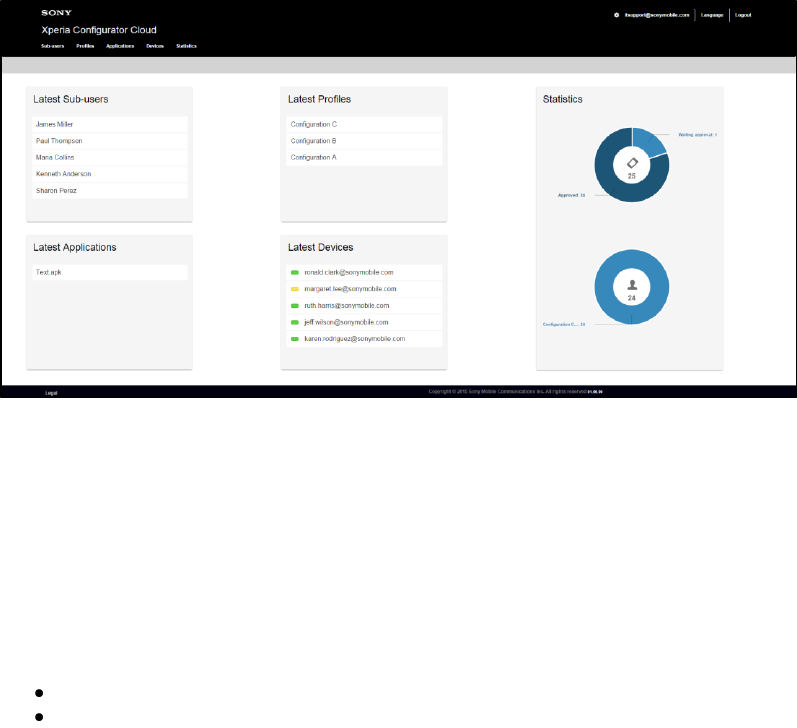This screenshot has height=728, width=797.
Task: Click the device icon inside the top donut chart
Action: (x=632, y=163)
